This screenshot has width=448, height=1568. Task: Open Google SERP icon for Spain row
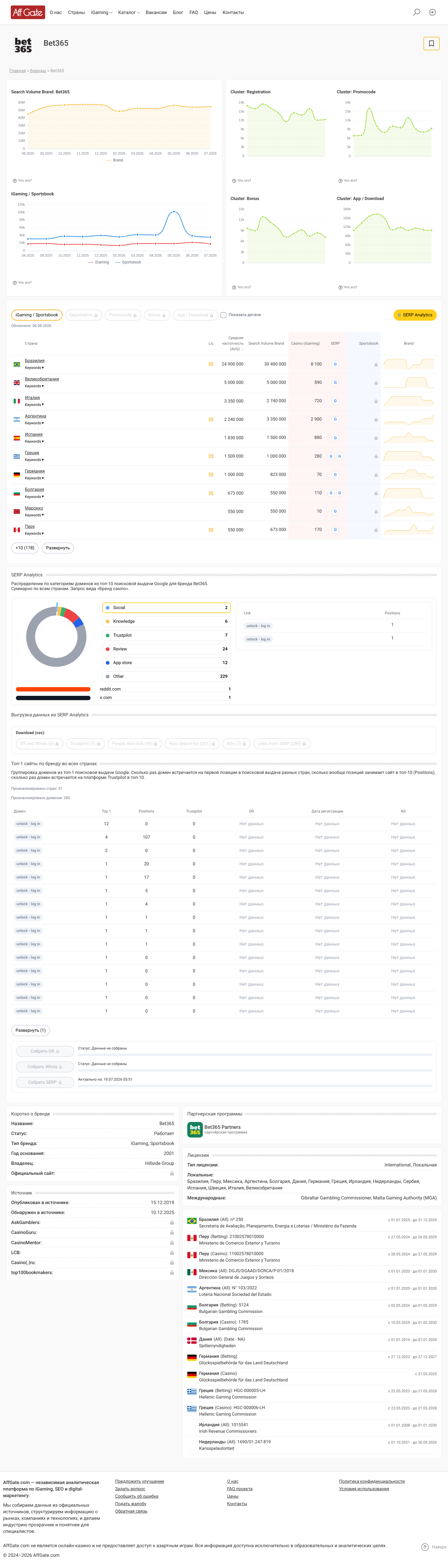point(335,438)
